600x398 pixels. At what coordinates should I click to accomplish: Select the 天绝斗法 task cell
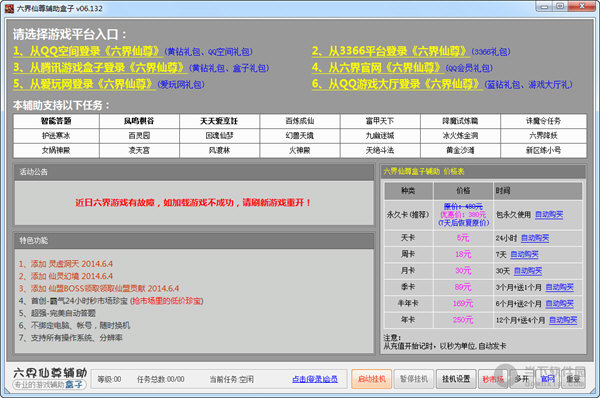(x=380, y=150)
